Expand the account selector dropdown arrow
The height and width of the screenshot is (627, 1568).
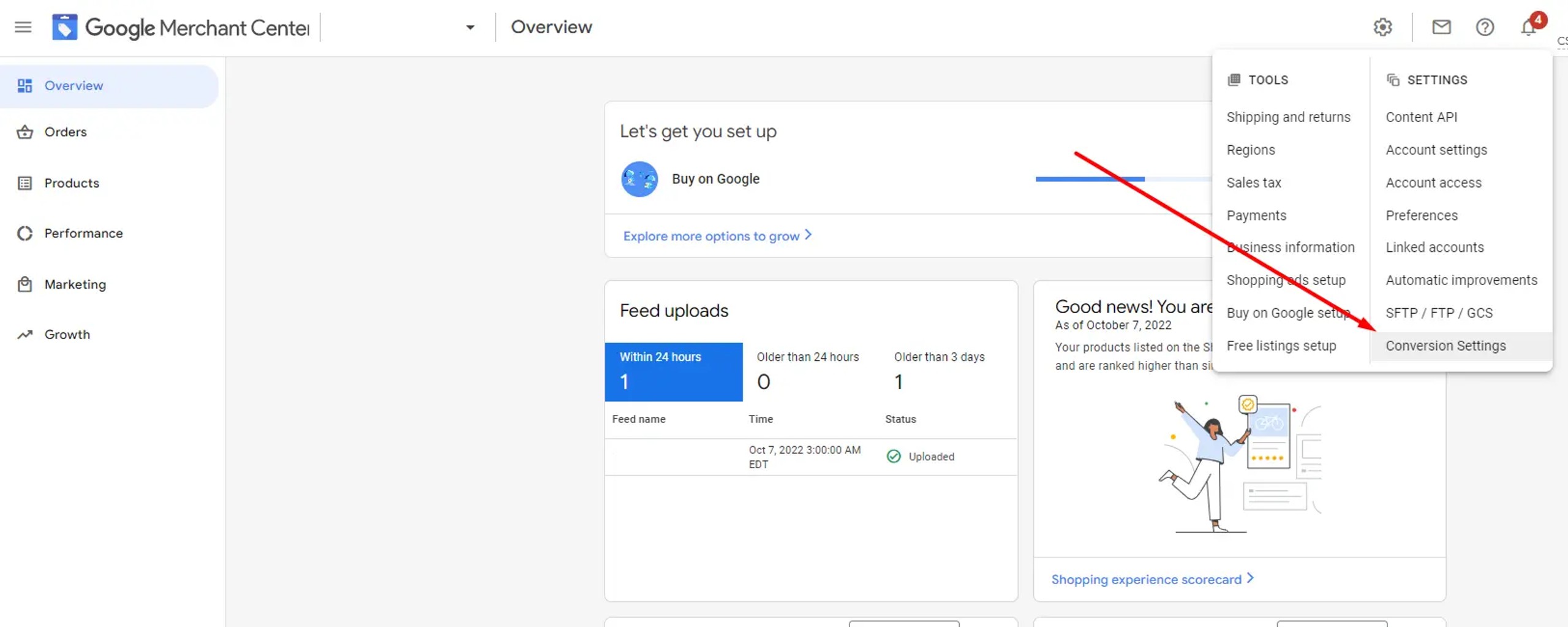[470, 27]
